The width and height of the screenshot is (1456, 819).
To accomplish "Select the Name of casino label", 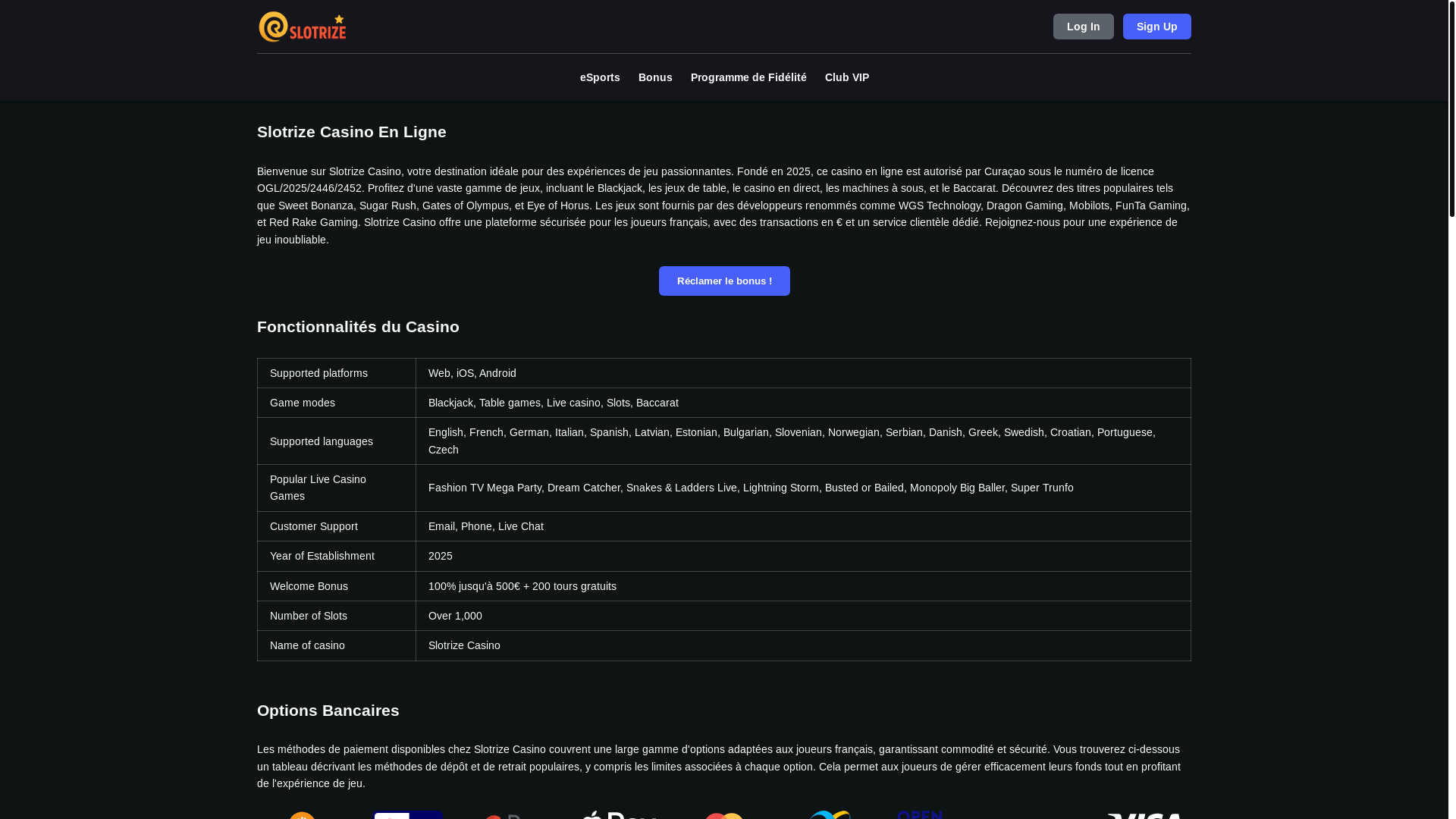I will [x=307, y=645].
